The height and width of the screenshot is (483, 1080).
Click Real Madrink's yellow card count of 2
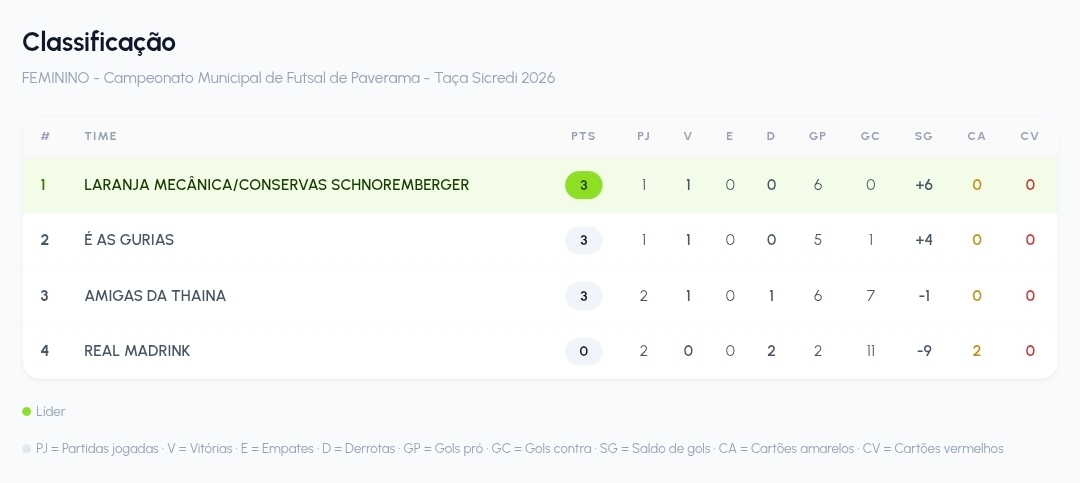coord(977,351)
